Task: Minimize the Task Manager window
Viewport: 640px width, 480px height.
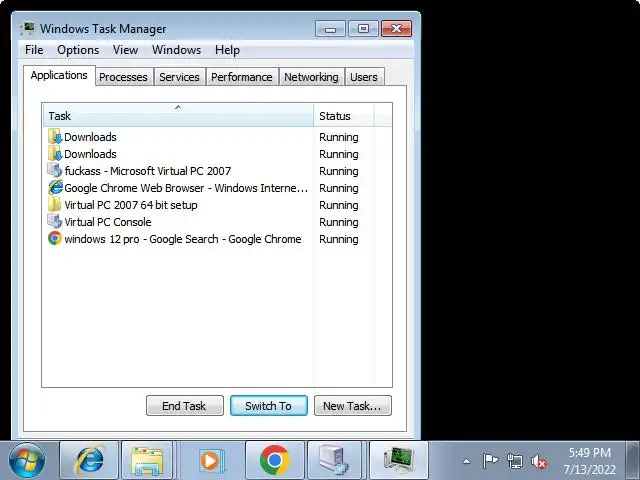Action: (x=331, y=29)
